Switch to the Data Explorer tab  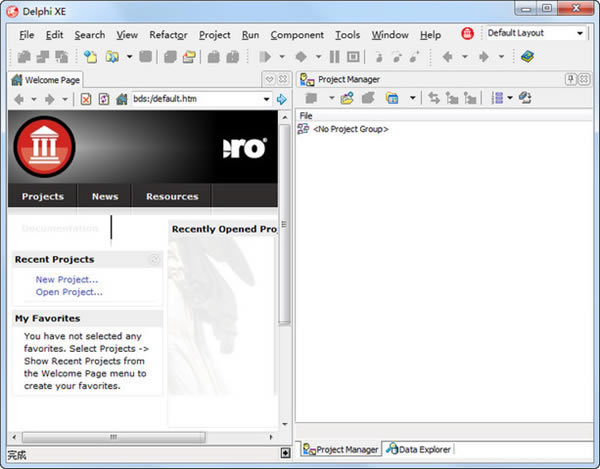419,449
